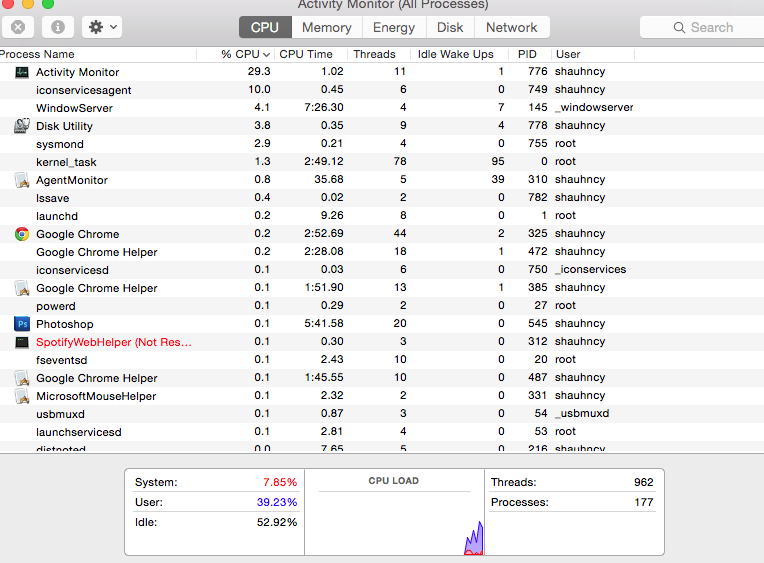Click the 95 idle wake ups value

[x=497, y=161]
